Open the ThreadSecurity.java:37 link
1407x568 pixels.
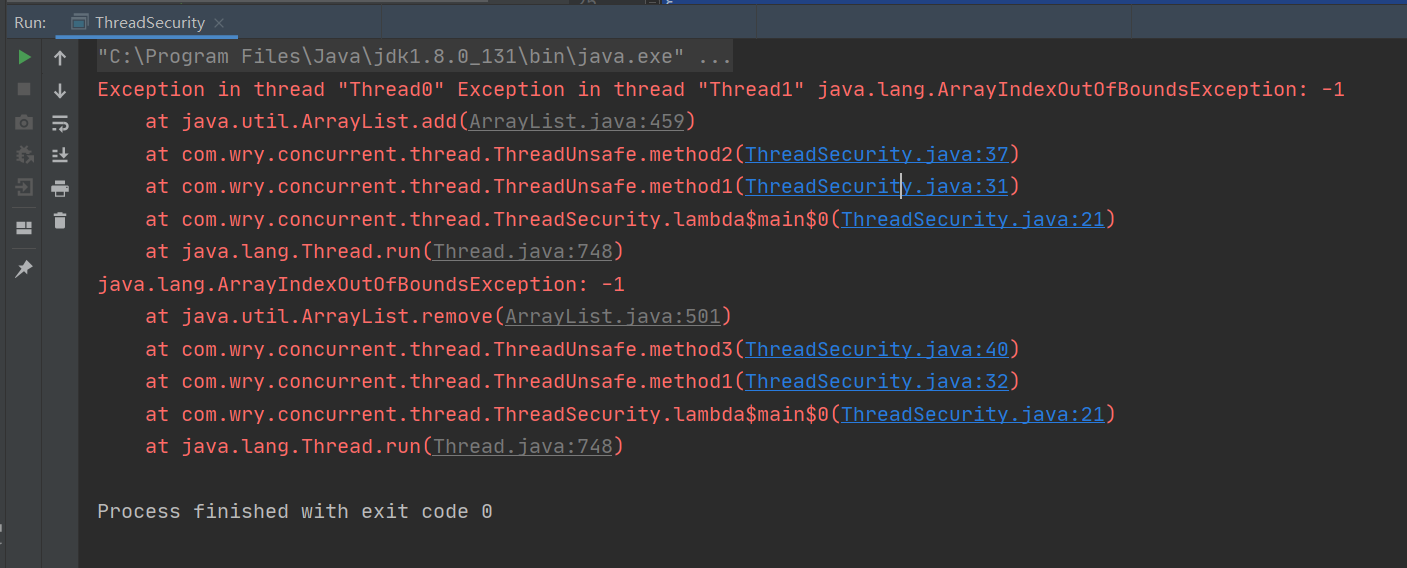click(877, 154)
